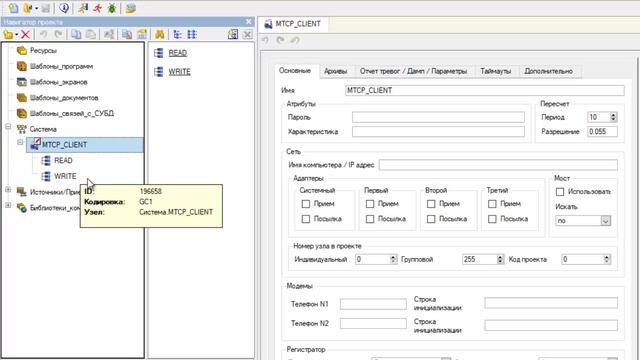Delete the selected item with the red X icon
Image resolution: width=640 pixels, height=360 pixels.
25,35
